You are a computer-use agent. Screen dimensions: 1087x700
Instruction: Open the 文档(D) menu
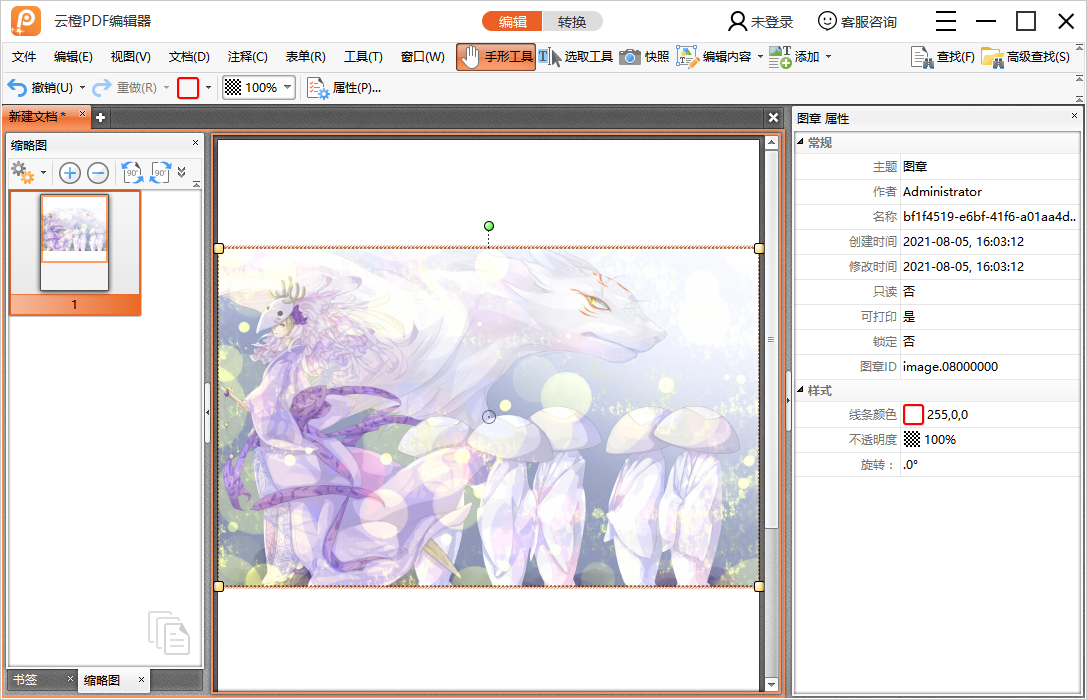pyautogui.click(x=189, y=57)
